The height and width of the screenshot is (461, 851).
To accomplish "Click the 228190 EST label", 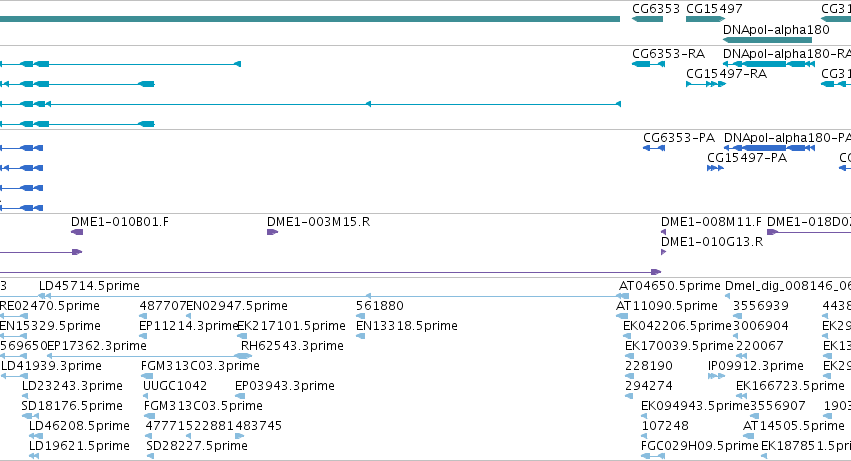I will point(649,366).
